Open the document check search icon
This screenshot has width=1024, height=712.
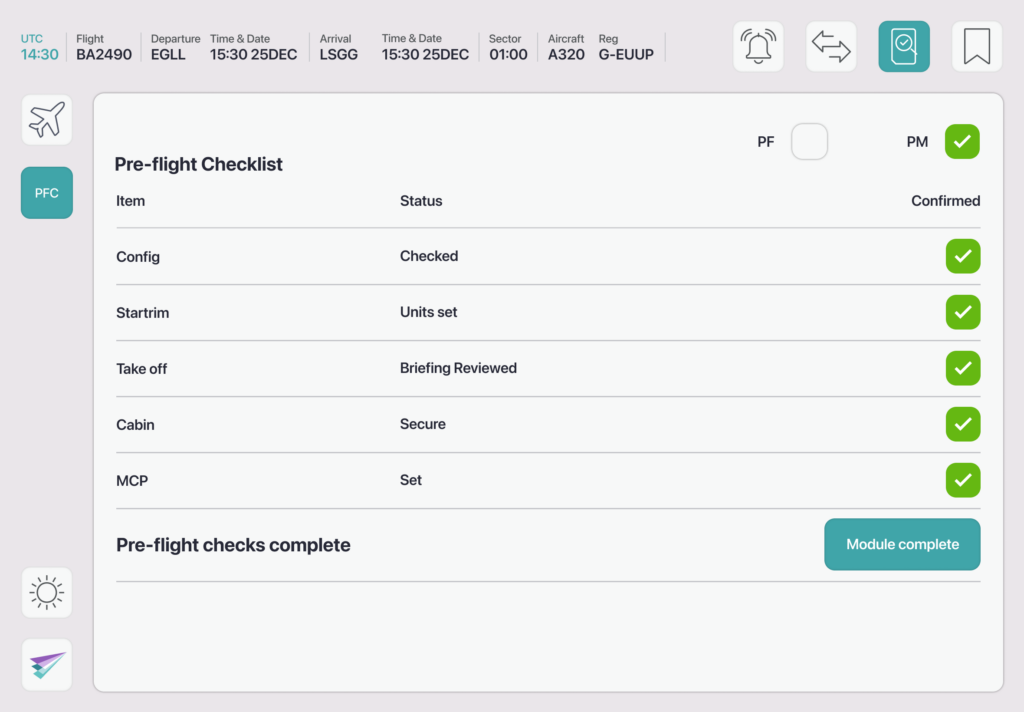pos(904,47)
